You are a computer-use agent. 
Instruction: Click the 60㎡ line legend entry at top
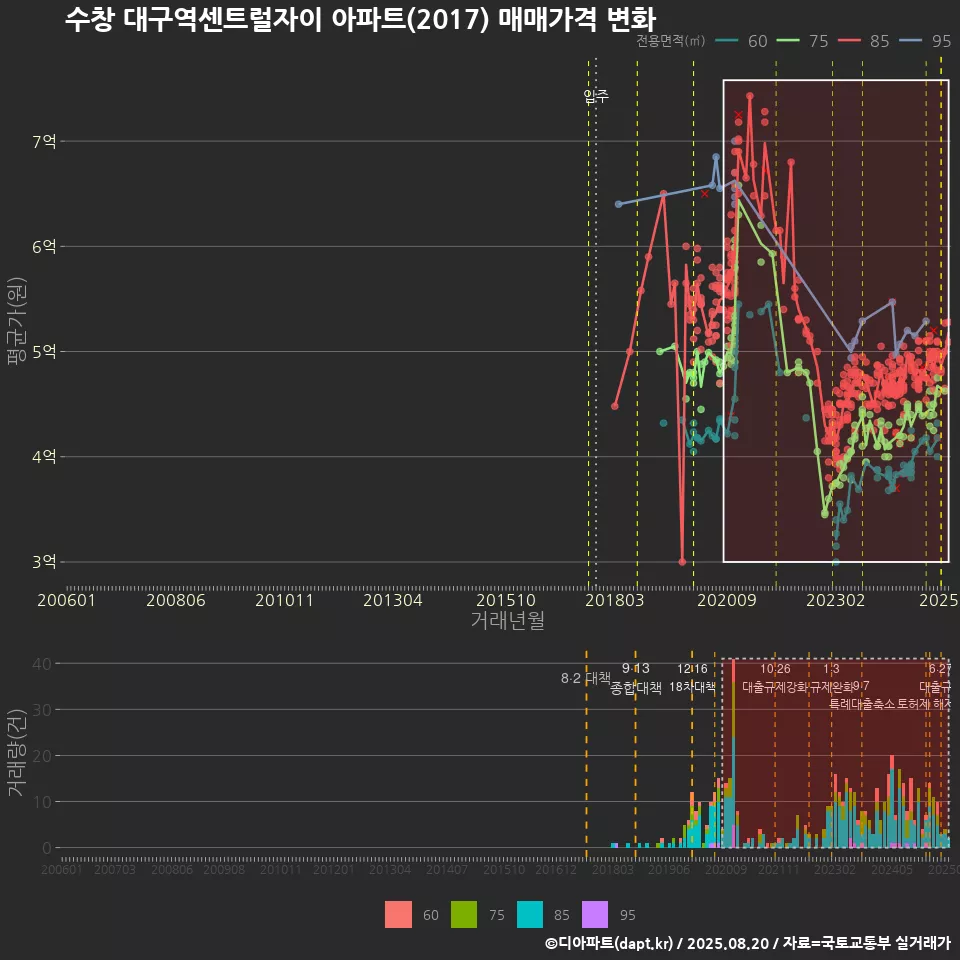pos(741,41)
